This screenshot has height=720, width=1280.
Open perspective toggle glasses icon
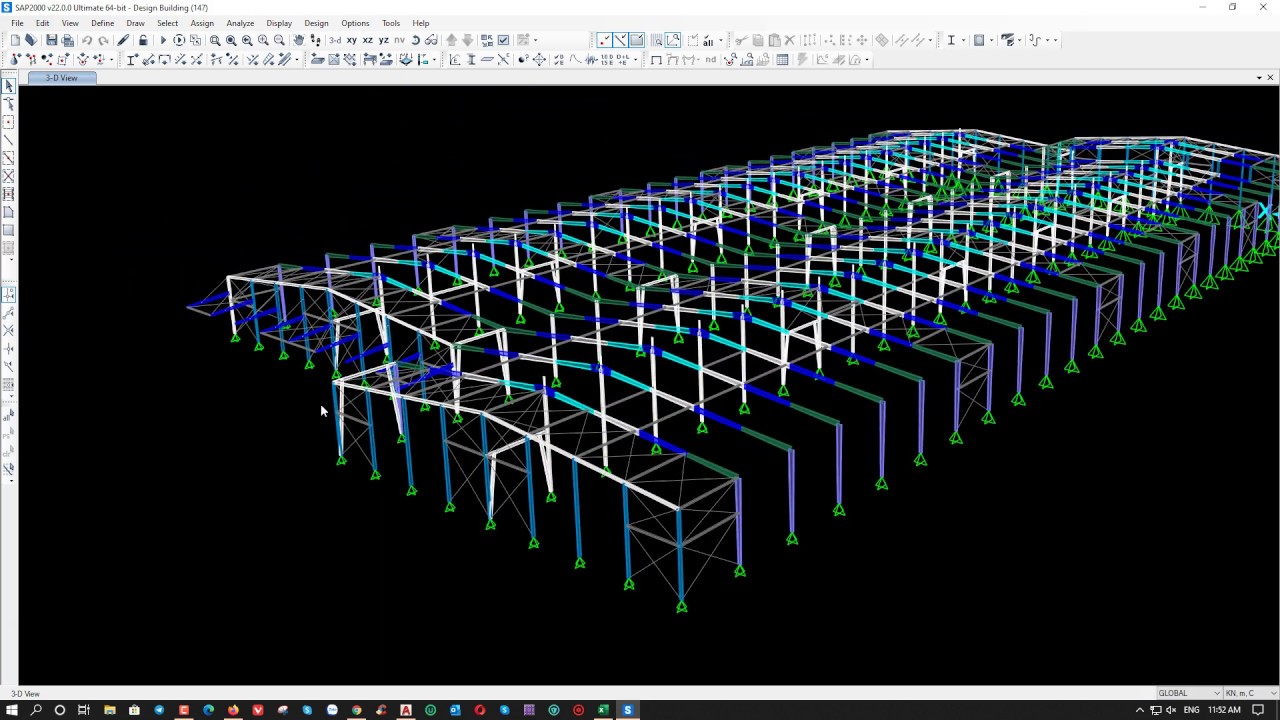431,40
